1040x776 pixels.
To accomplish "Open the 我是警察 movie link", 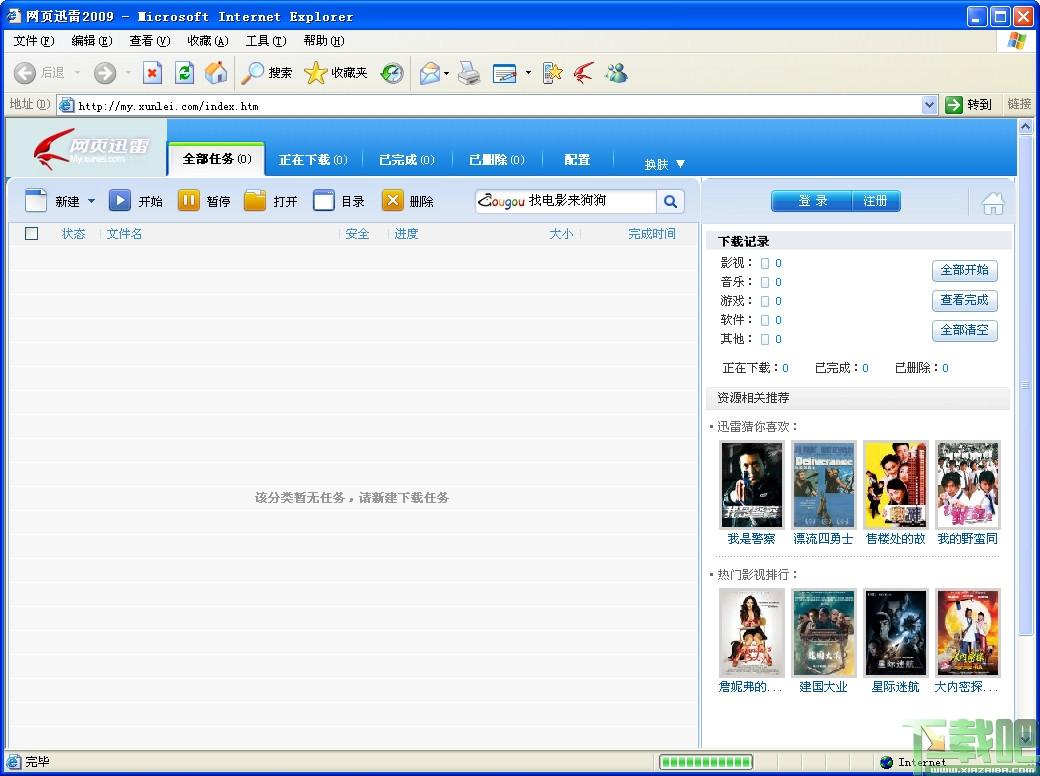I will [751, 539].
